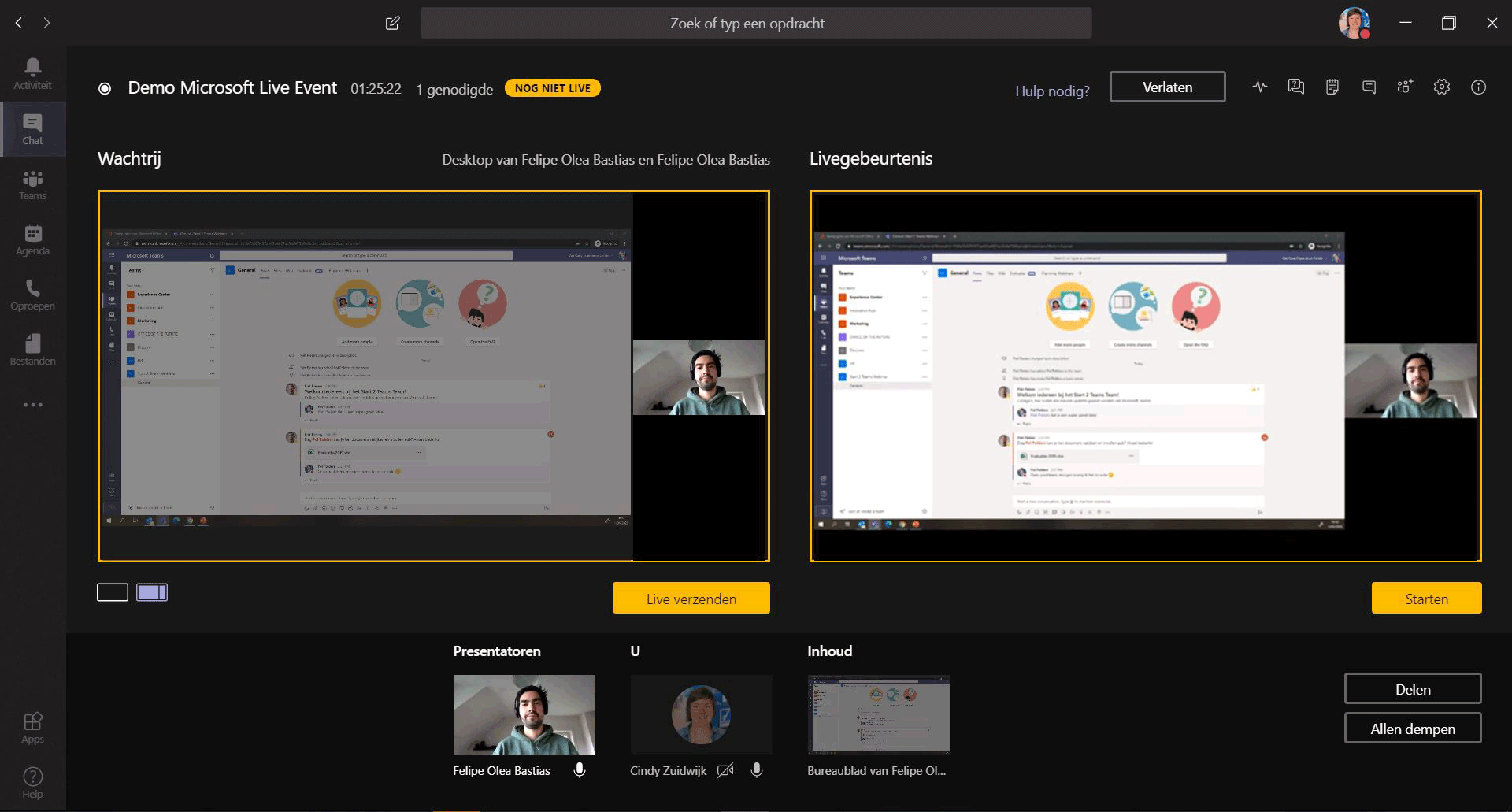The image size is (1512, 812).
Task: Select content plus presenter layout
Action: (152, 592)
